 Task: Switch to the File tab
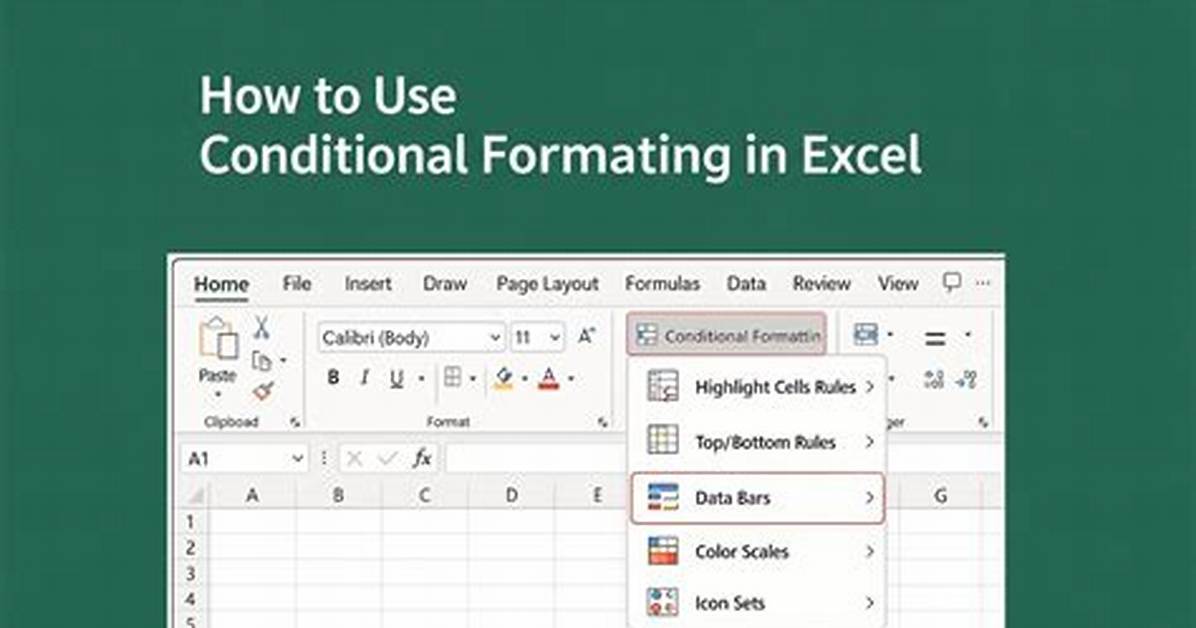pyautogui.click(x=297, y=284)
